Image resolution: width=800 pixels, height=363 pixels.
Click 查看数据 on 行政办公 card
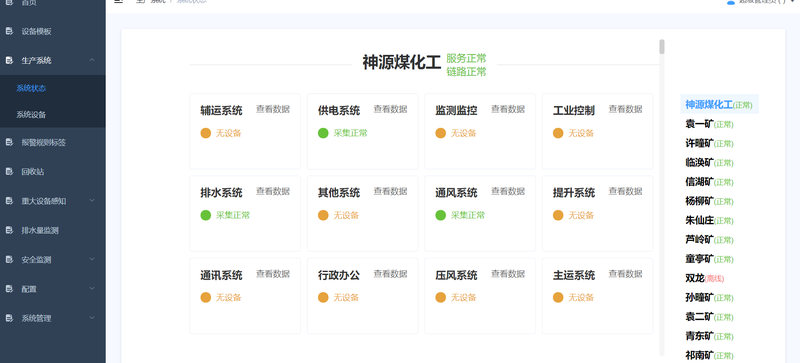(x=390, y=274)
